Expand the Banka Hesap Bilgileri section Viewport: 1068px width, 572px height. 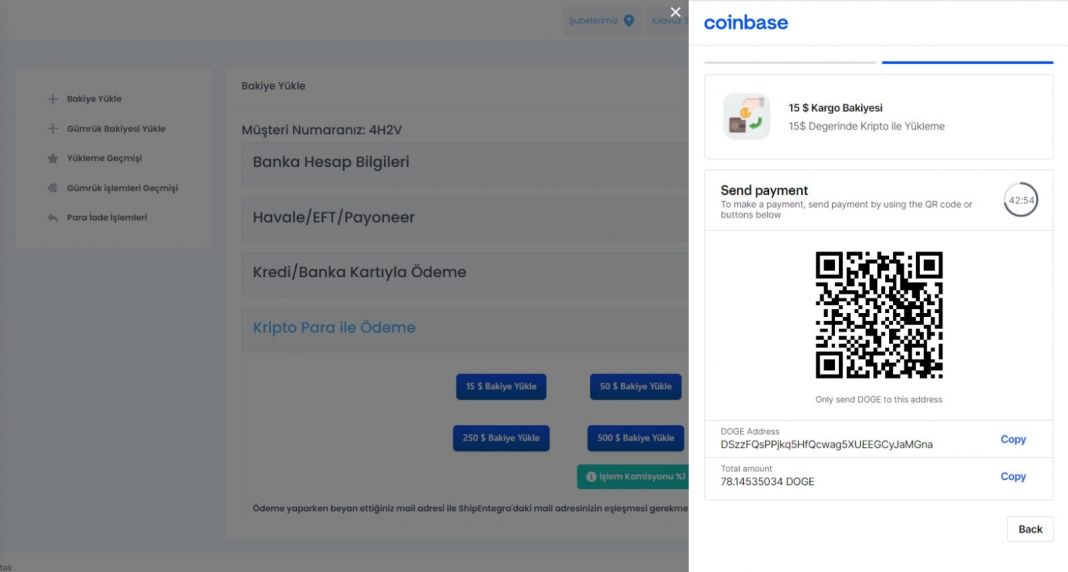pyautogui.click(x=465, y=163)
